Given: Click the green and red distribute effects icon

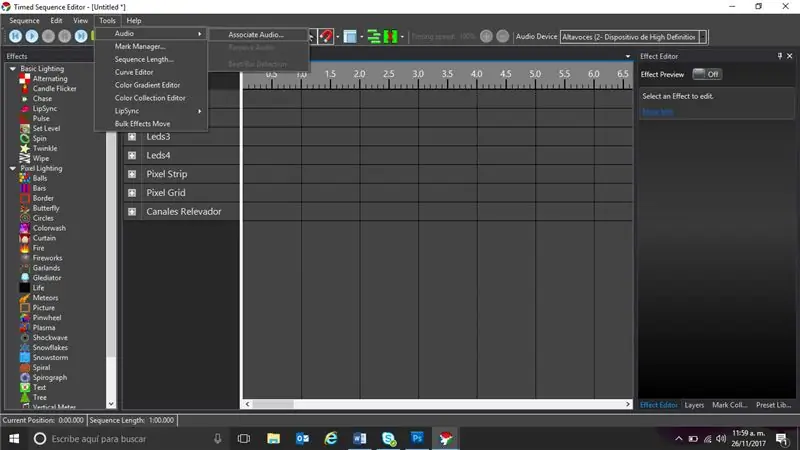Looking at the screenshot, I should pos(390,36).
